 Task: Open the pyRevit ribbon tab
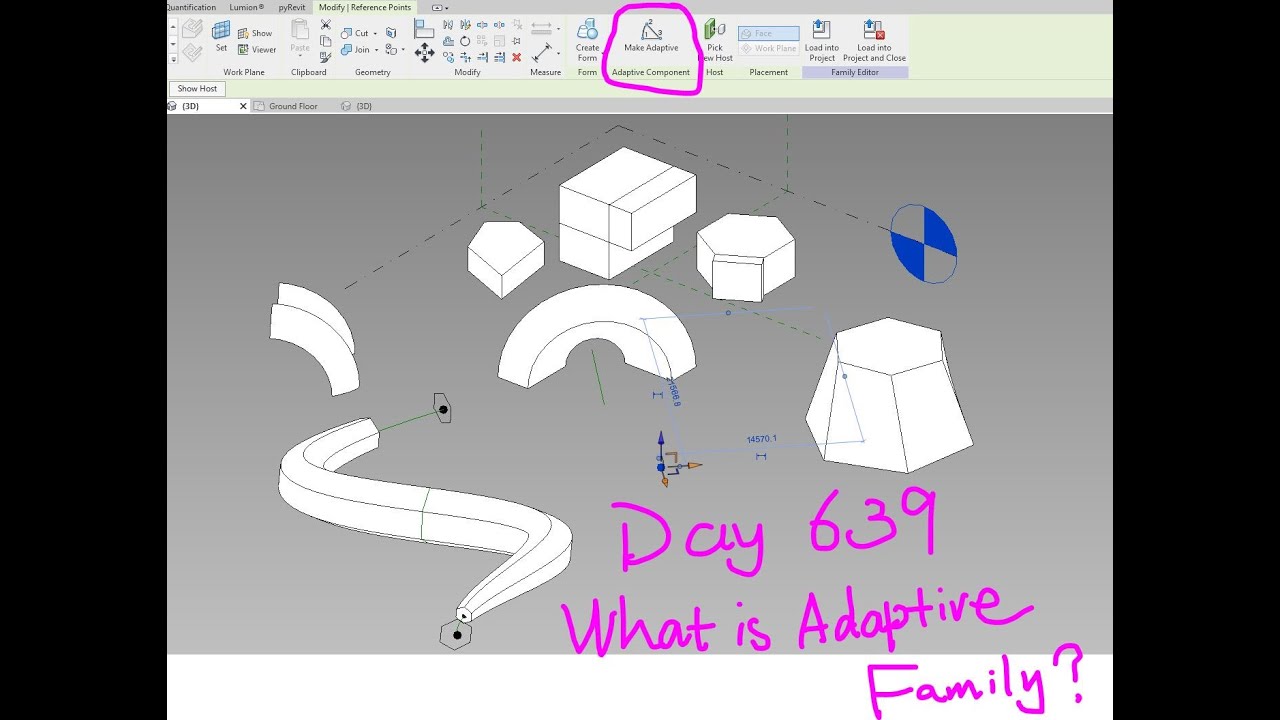click(x=293, y=7)
